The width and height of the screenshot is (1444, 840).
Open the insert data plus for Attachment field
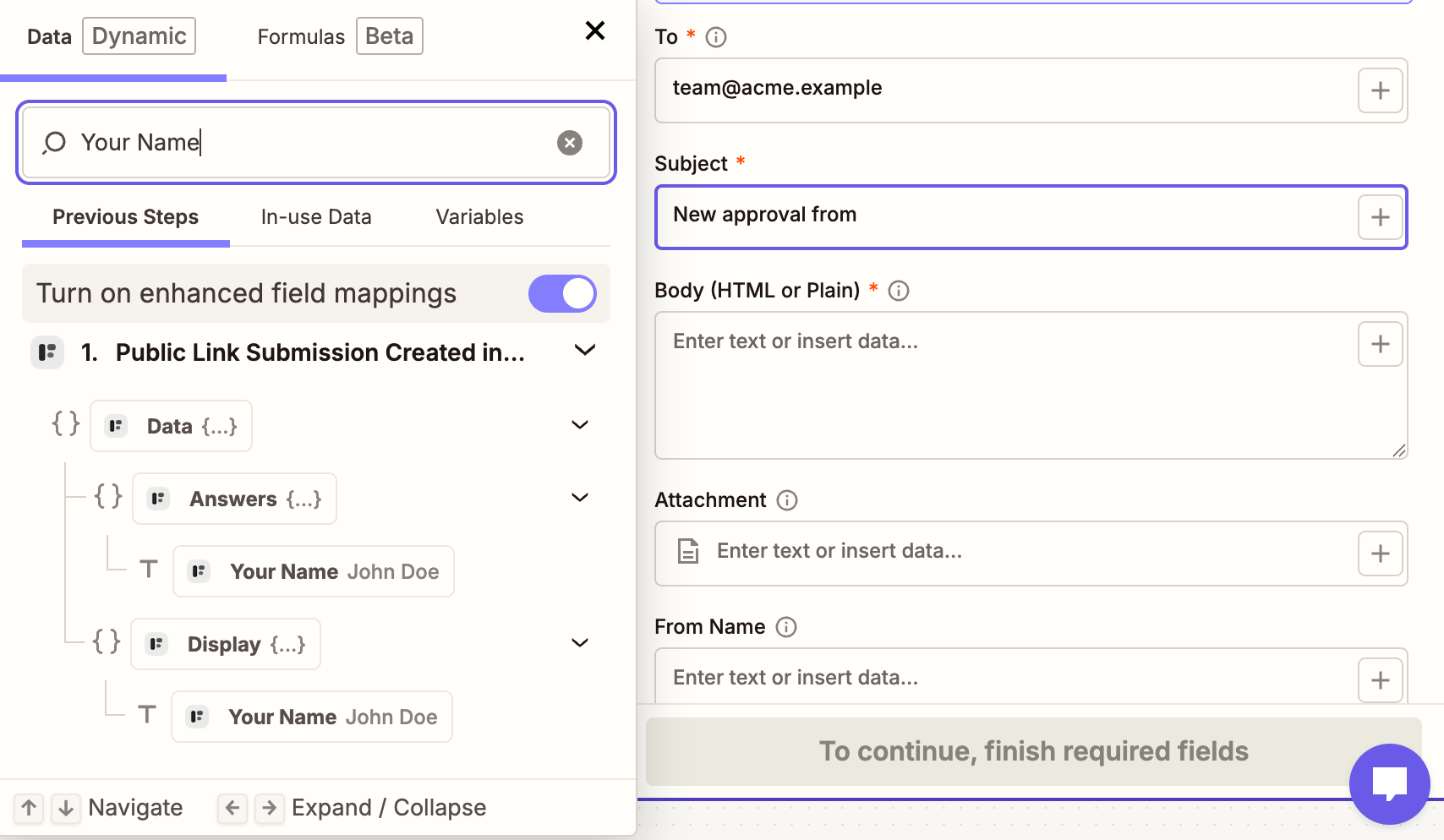pos(1380,553)
